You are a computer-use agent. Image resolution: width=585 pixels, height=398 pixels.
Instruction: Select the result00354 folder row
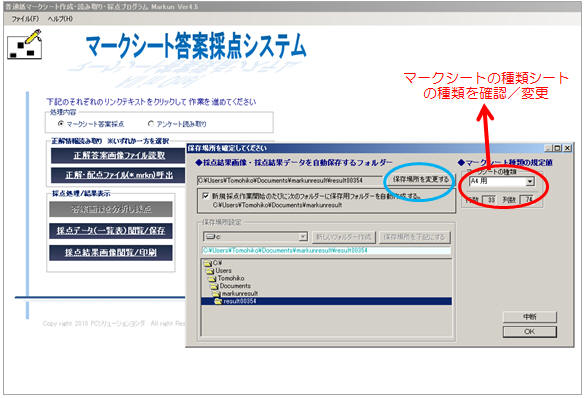click(x=326, y=301)
